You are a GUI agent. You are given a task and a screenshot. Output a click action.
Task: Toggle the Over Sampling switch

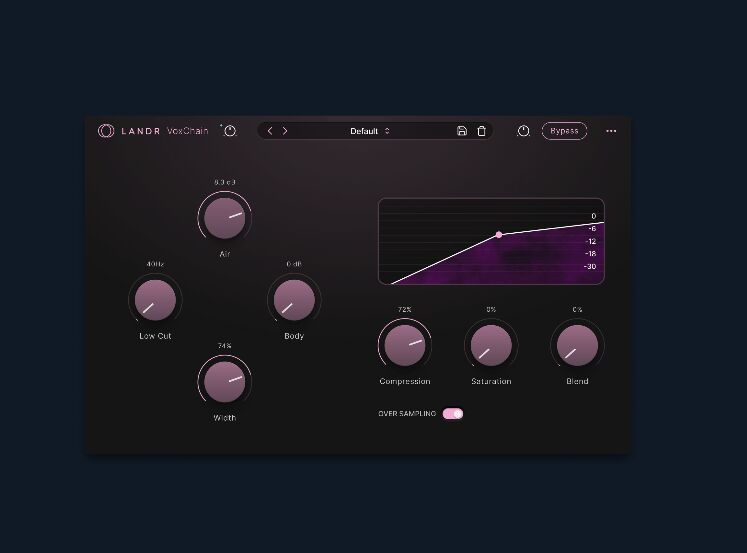coord(453,413)
